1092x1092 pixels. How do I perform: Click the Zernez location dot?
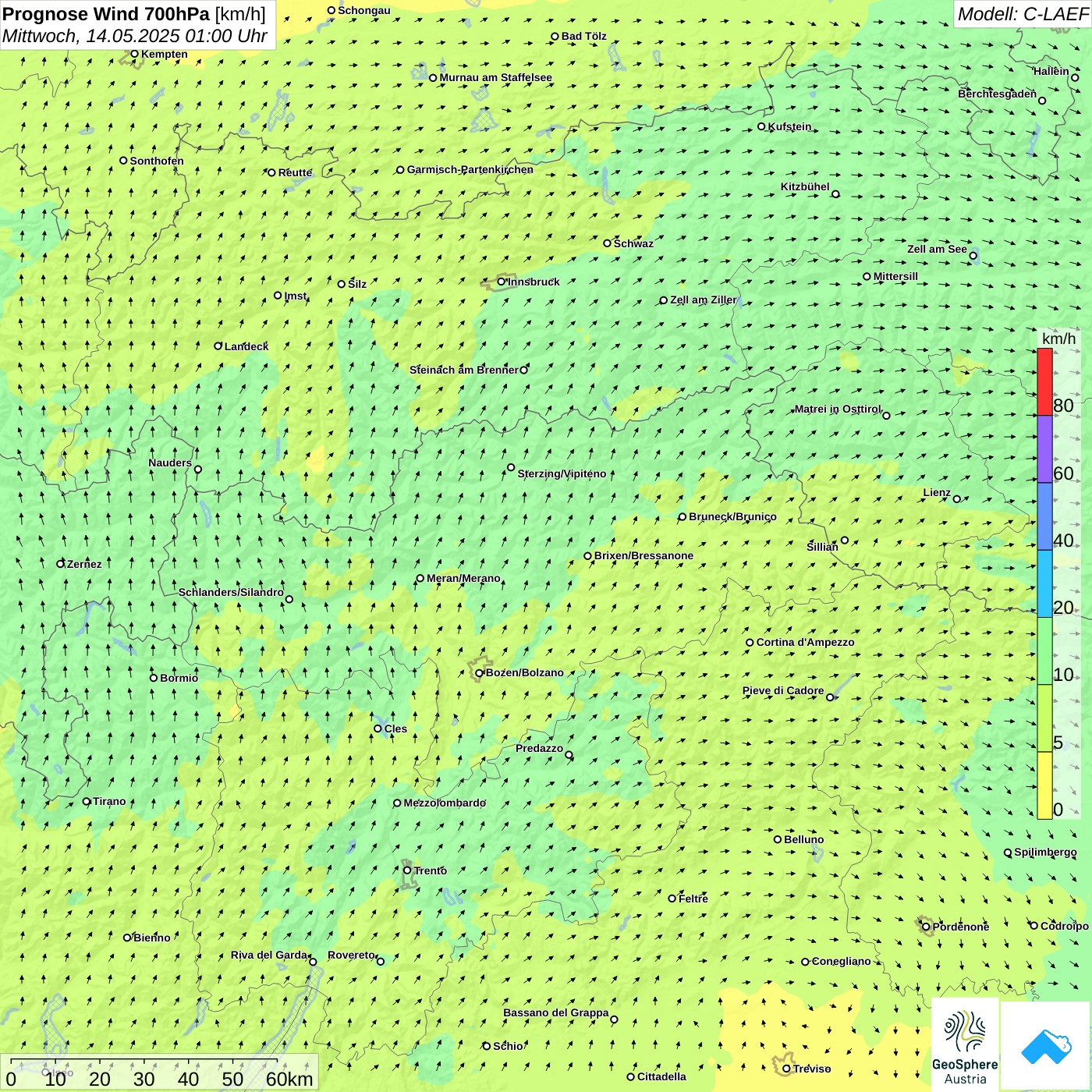click(x=61, y=563)
